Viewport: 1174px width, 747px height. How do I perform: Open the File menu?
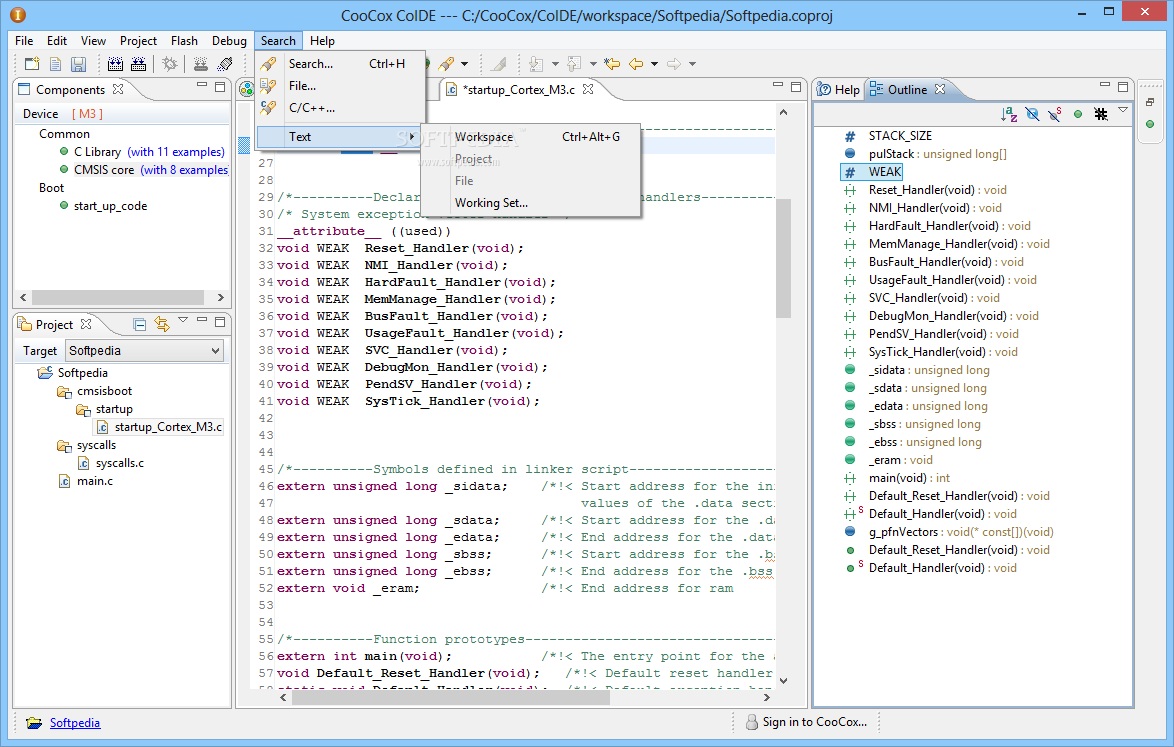pos(24,40)
